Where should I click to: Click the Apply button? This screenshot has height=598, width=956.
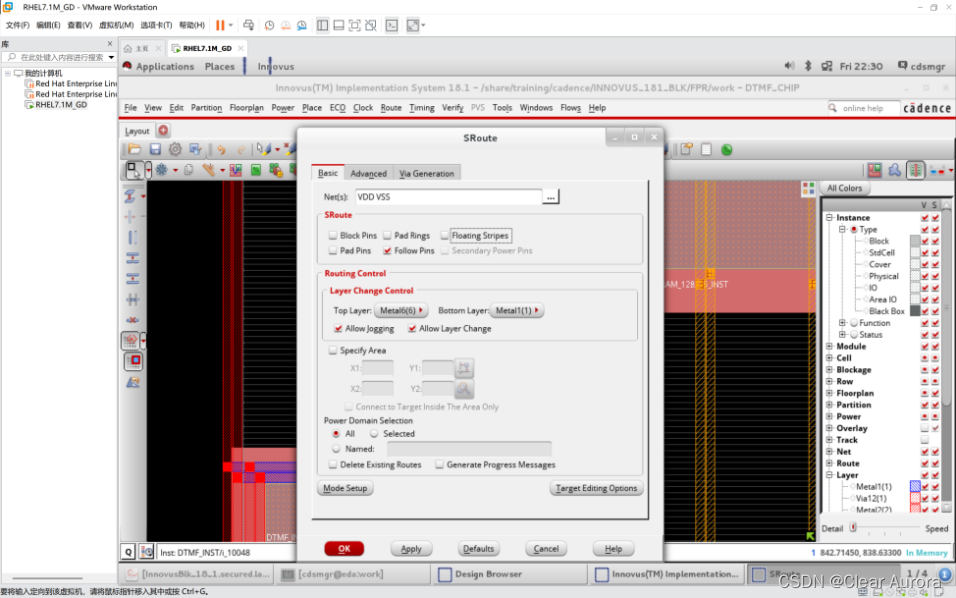coord(411,549)
